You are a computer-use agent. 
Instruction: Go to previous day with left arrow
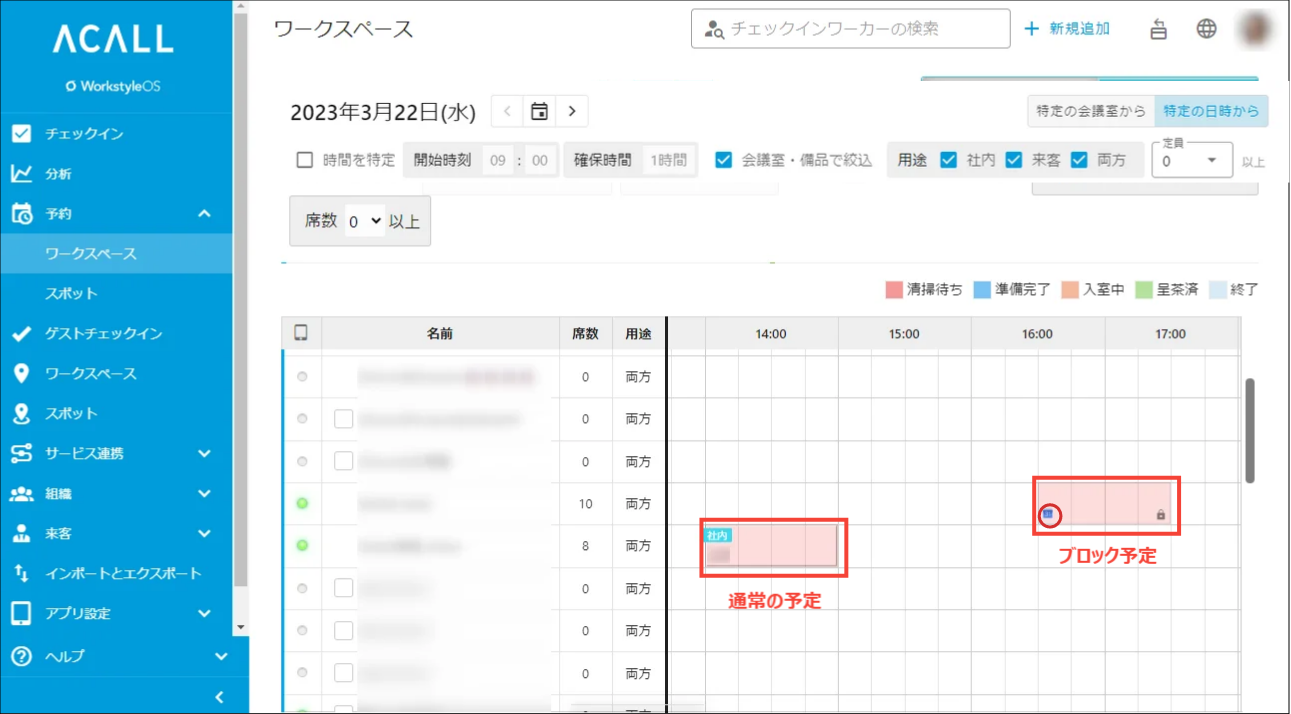508,111
